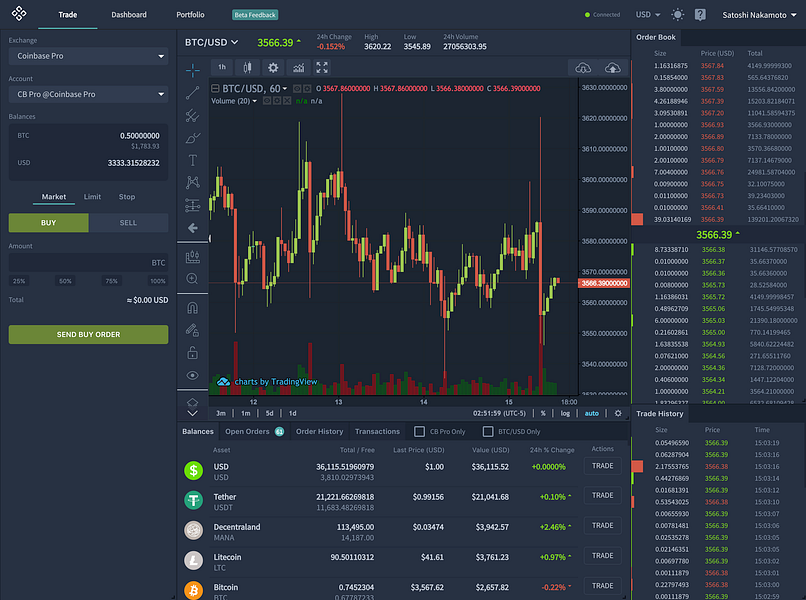Toggle percent scale on chart
Screen dimensions: 806x600
(x=543, y=413)
